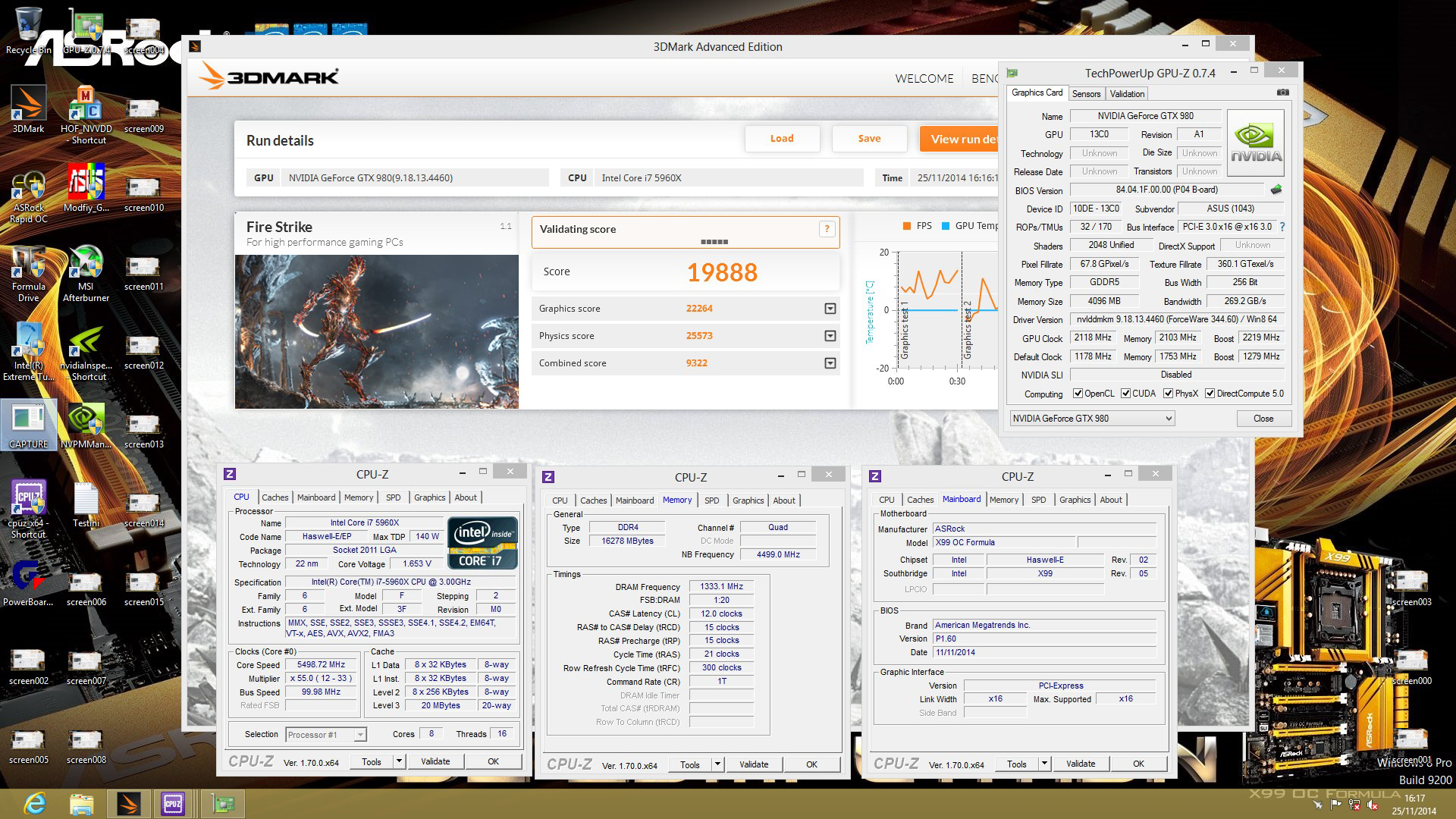Image resolution: width=1456 pixels, height=819 pixels.
Task: Open screen009 file on desktop
Action: pyautogui.click(x=143, y=115)
